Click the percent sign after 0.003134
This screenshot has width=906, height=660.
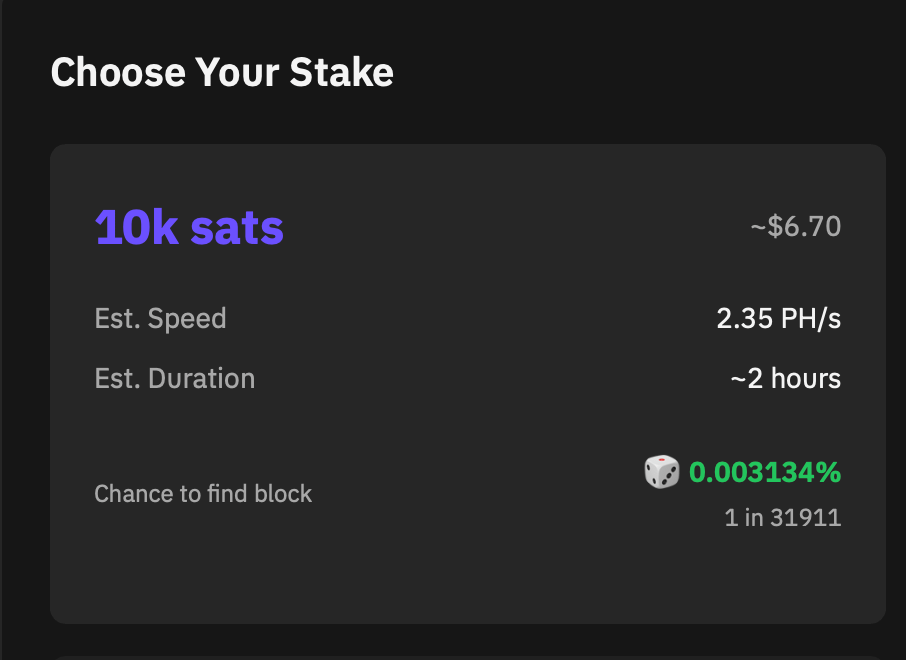[x=829, y=472]
